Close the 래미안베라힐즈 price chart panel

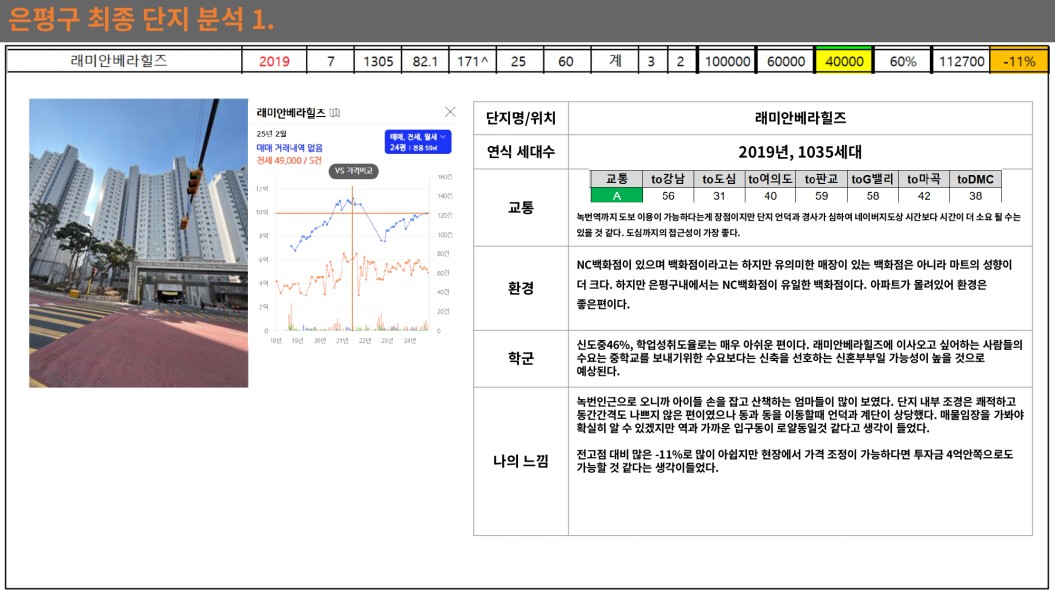(450, 112)
